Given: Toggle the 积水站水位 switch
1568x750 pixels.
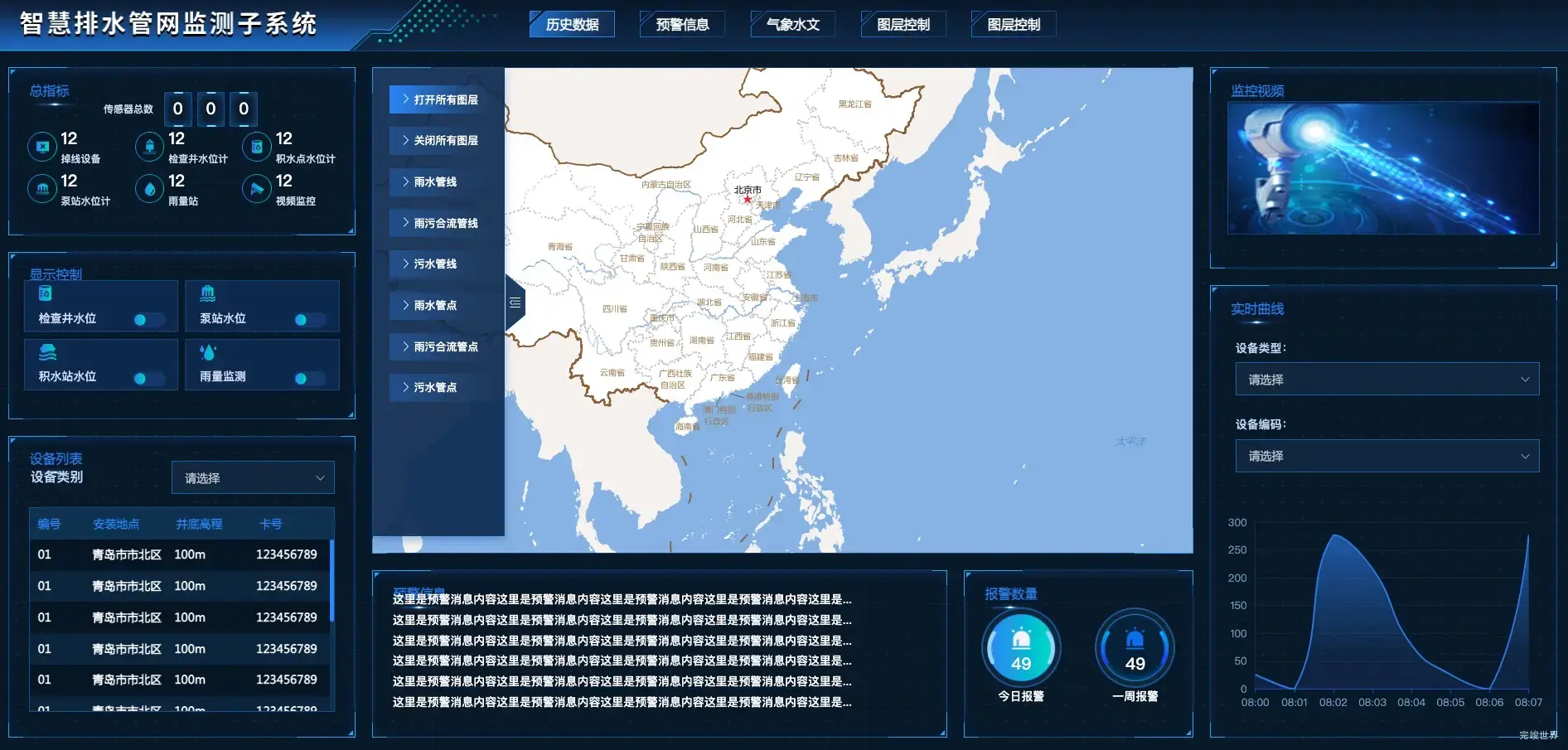Looking at the screenshot, I should click(x=150, y=379).
